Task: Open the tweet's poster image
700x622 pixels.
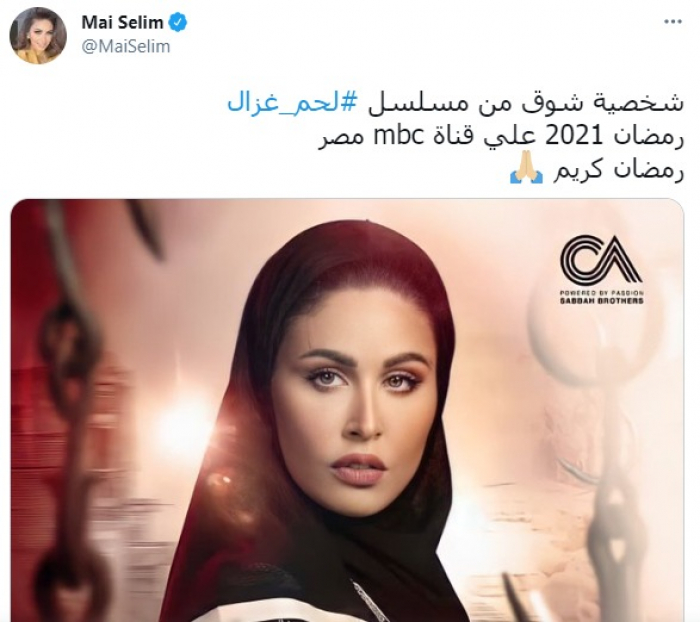Action: pyautogui.click(x=347, y=410)
